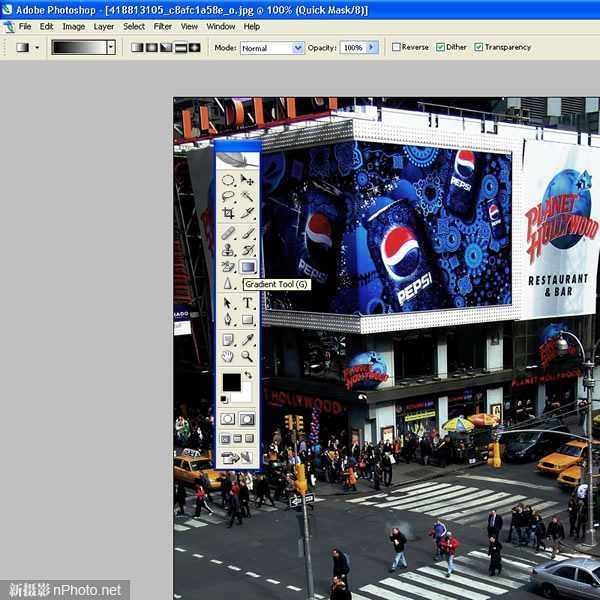The height and width of the screenshot is (600, 600).
Task: Enable the Reverse checkbox
Action: pyautogui.click(x=397, y=47)
